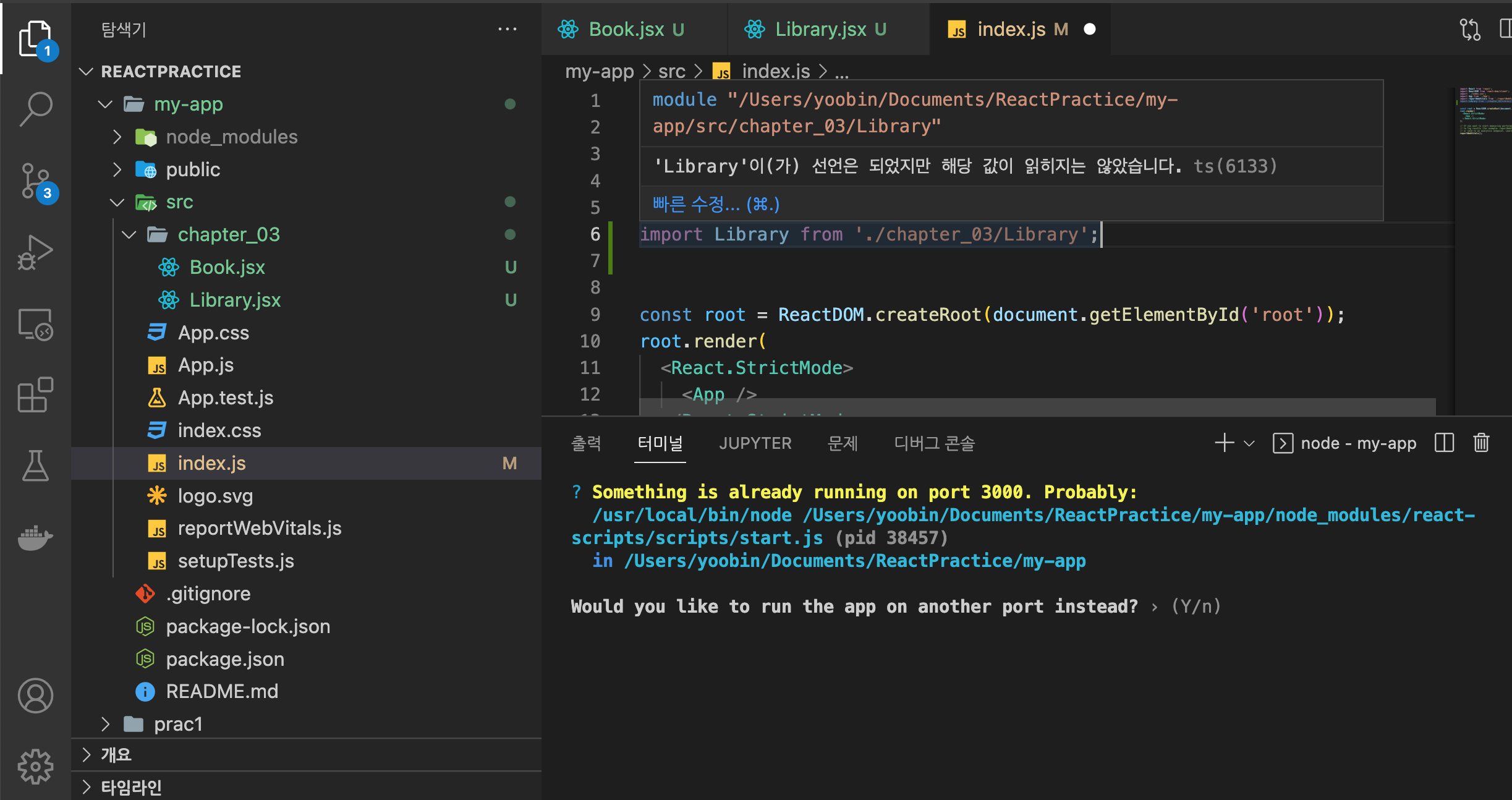The height and width of the screenshot is (800, 1512).
Task: Switch to the 출력 output panel tab
Action: (586, 443)
